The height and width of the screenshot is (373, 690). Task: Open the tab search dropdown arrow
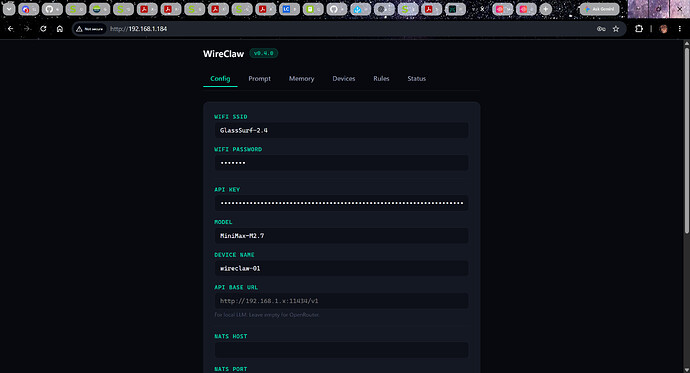coord(9,9)
